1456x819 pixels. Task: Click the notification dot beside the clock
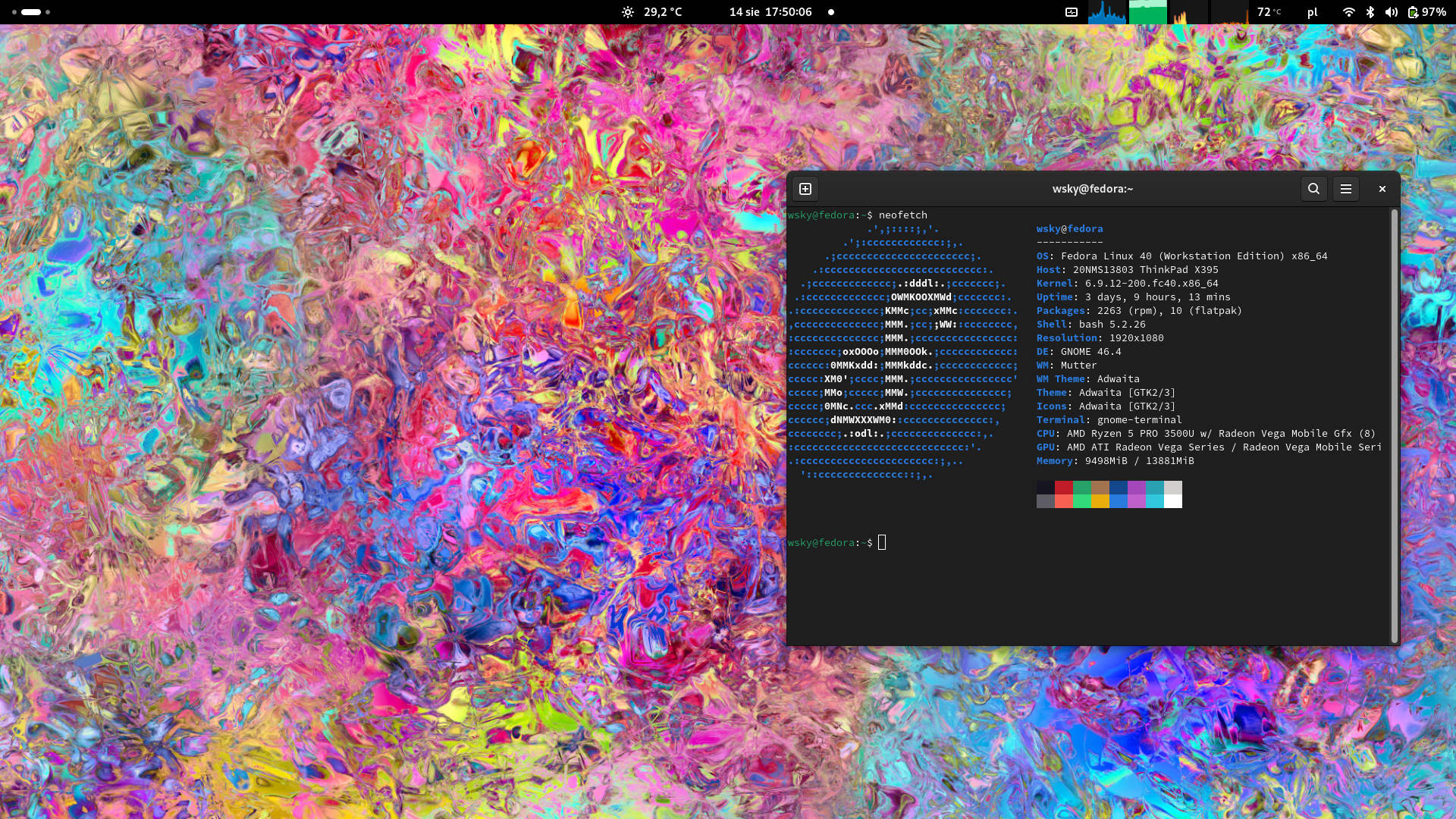pos(831,12)
